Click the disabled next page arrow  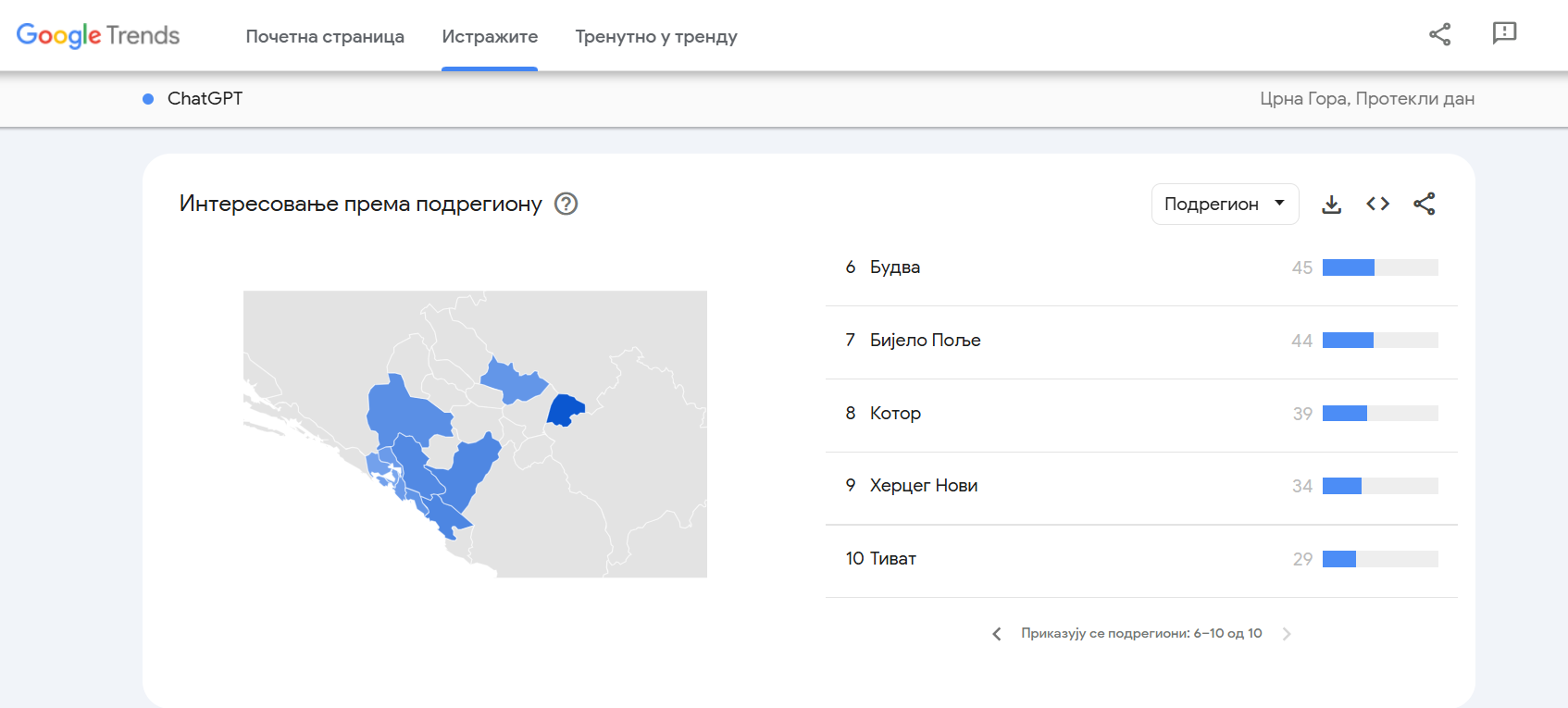coord(1287,634)
